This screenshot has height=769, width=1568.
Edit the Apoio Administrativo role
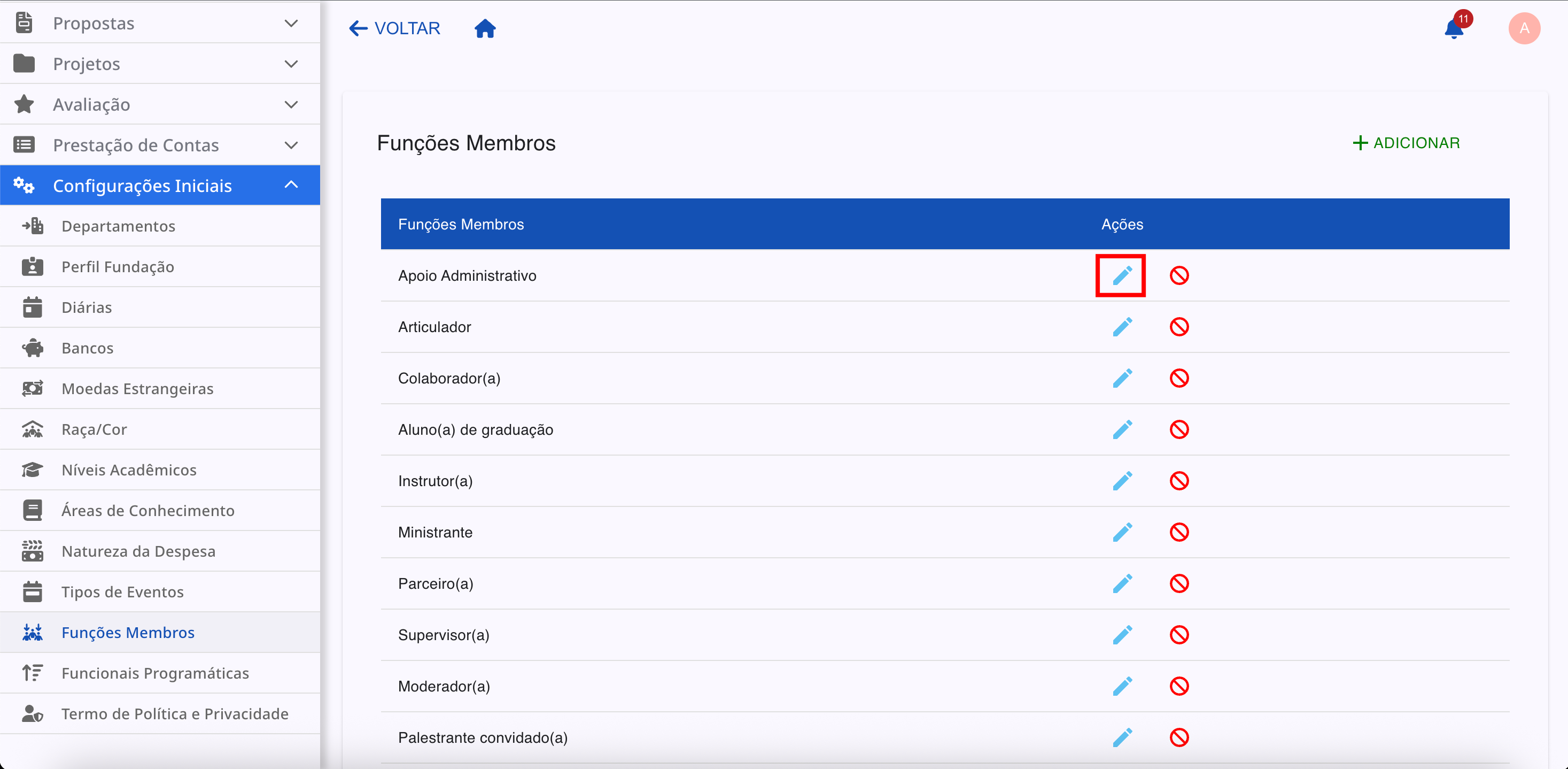pos(1121,275)
